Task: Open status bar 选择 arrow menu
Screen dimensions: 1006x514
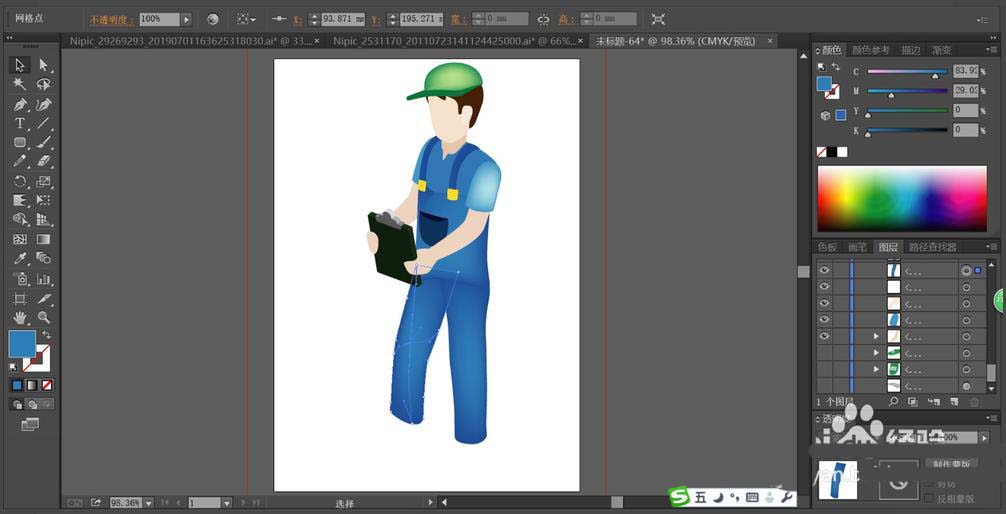Action: pos(431,502)
